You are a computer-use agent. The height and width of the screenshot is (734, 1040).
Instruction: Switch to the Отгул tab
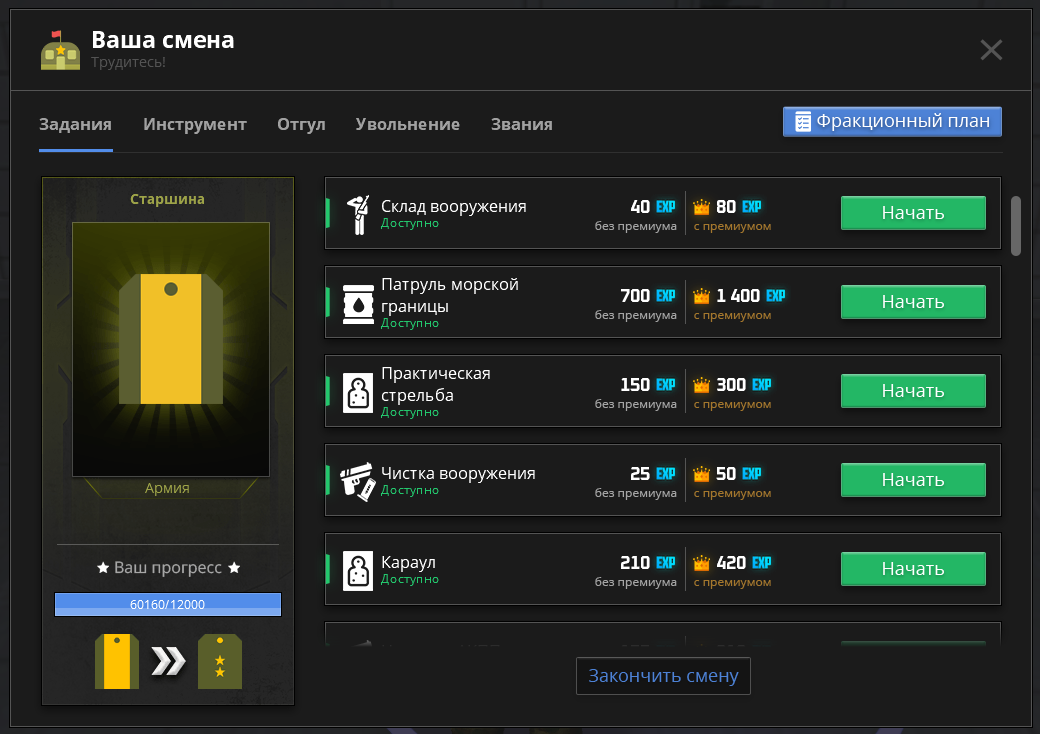point(301,125)
